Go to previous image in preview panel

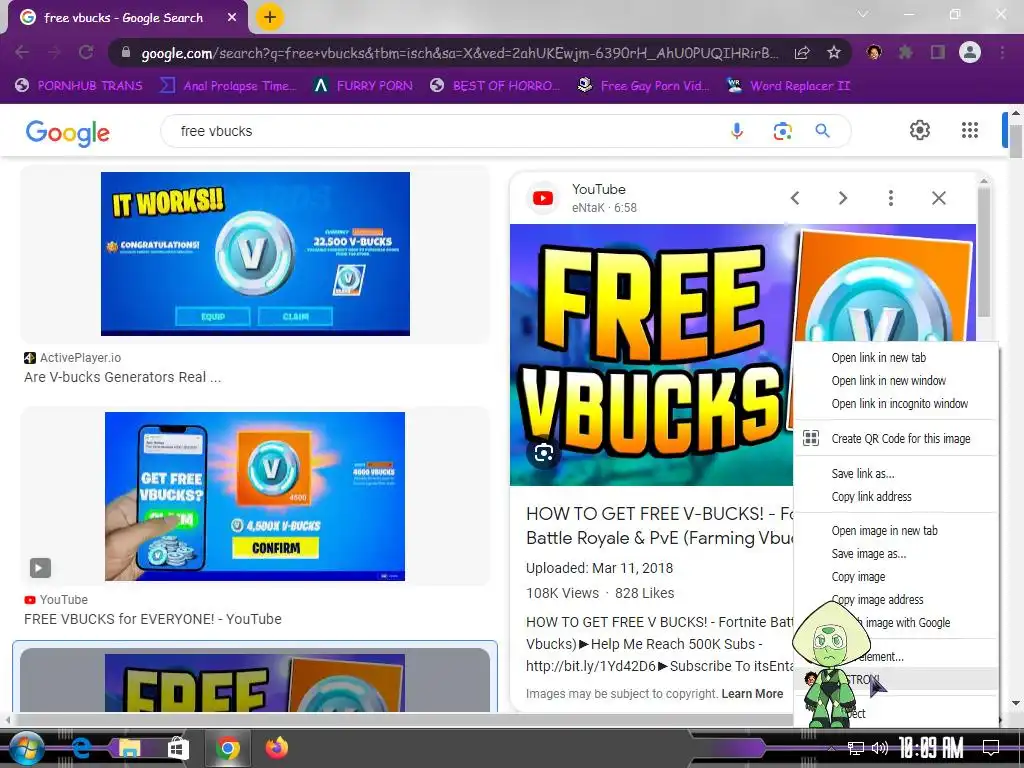[x=795, y=198]
